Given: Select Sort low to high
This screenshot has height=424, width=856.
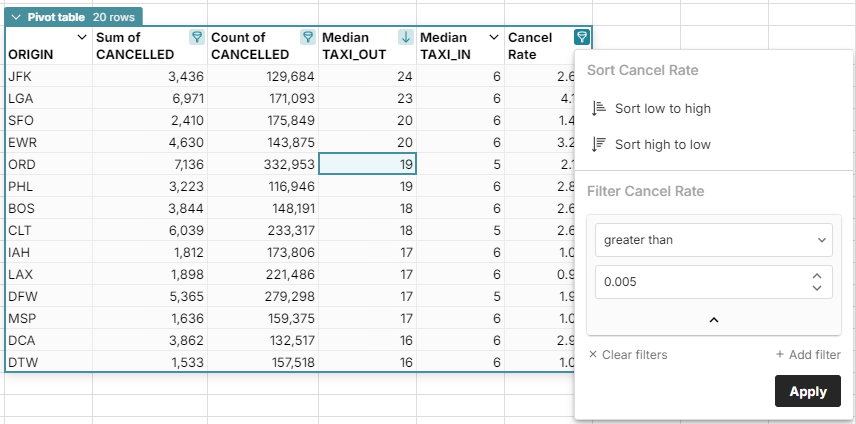Looking at the screenshot, I should (662, 108).
